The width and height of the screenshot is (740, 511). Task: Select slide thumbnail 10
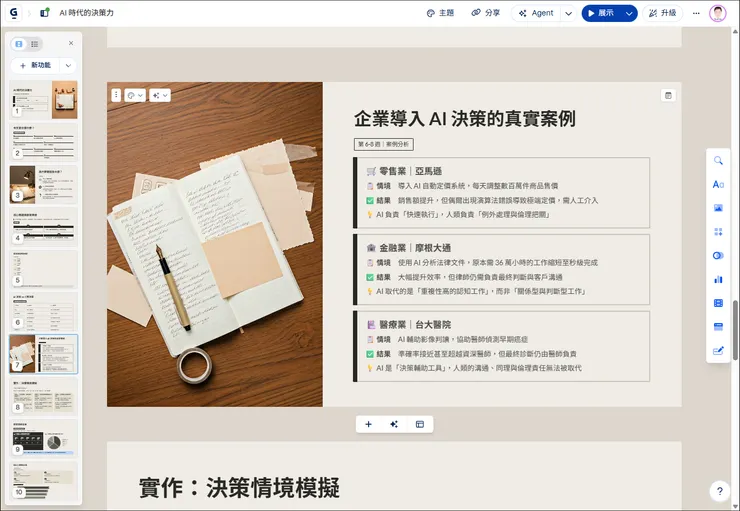[x=43, y=481]
